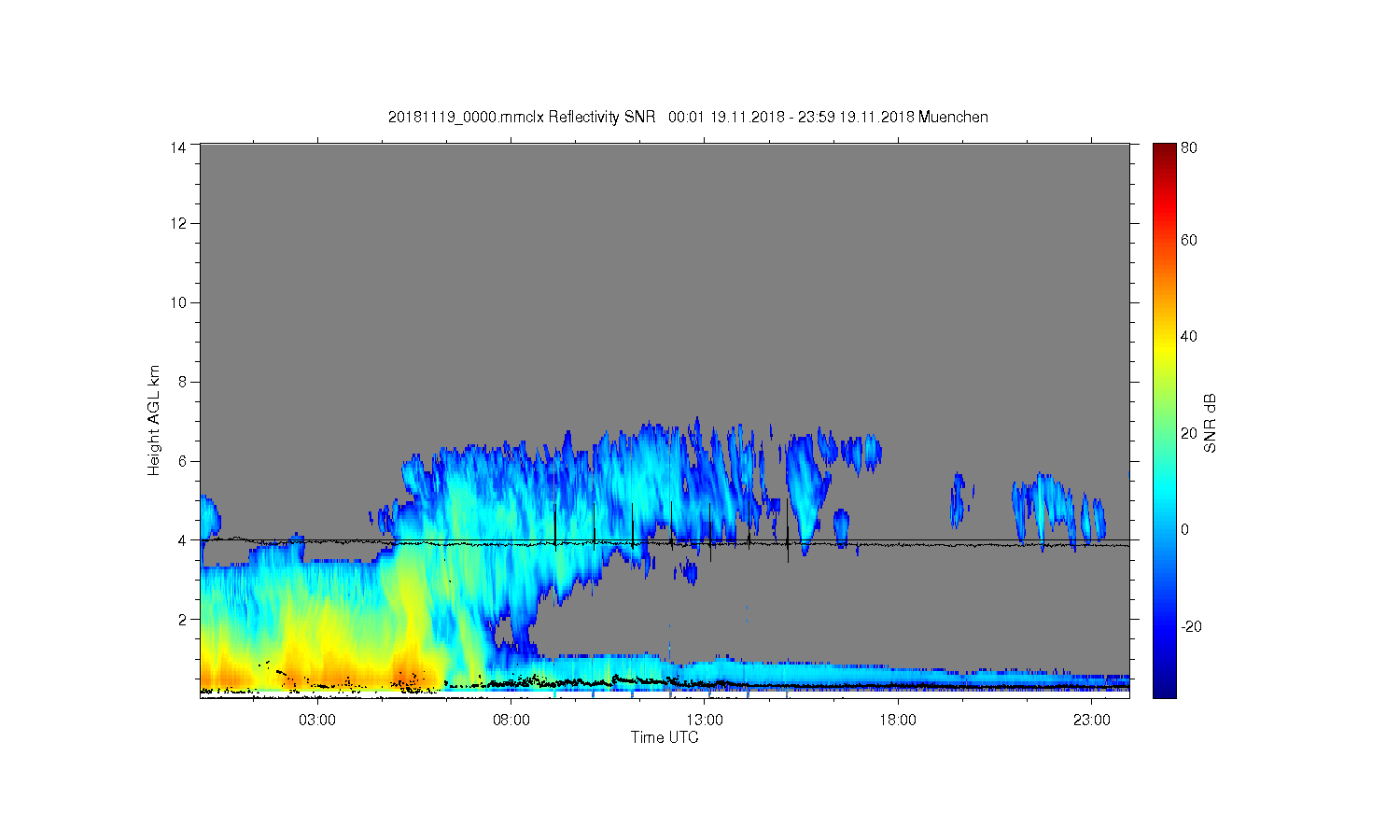The image size is (1400, 840).
Task: Click the start date '00:01 19.11.2018' in title
Action: coord(726,118)
